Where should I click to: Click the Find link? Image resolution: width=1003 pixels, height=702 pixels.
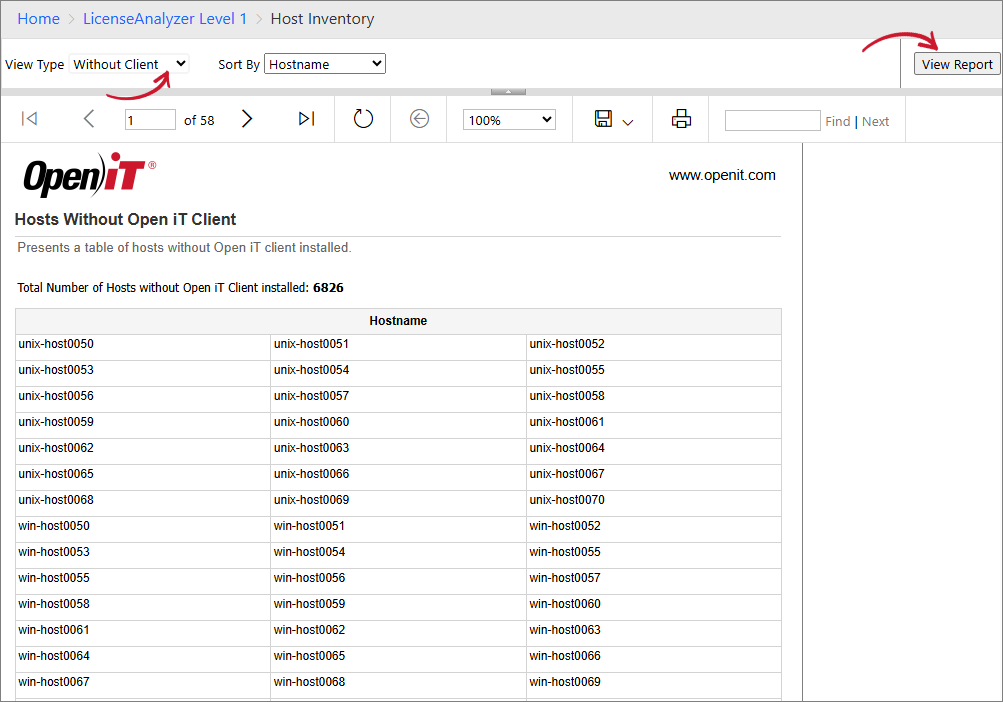coord(837,120)
